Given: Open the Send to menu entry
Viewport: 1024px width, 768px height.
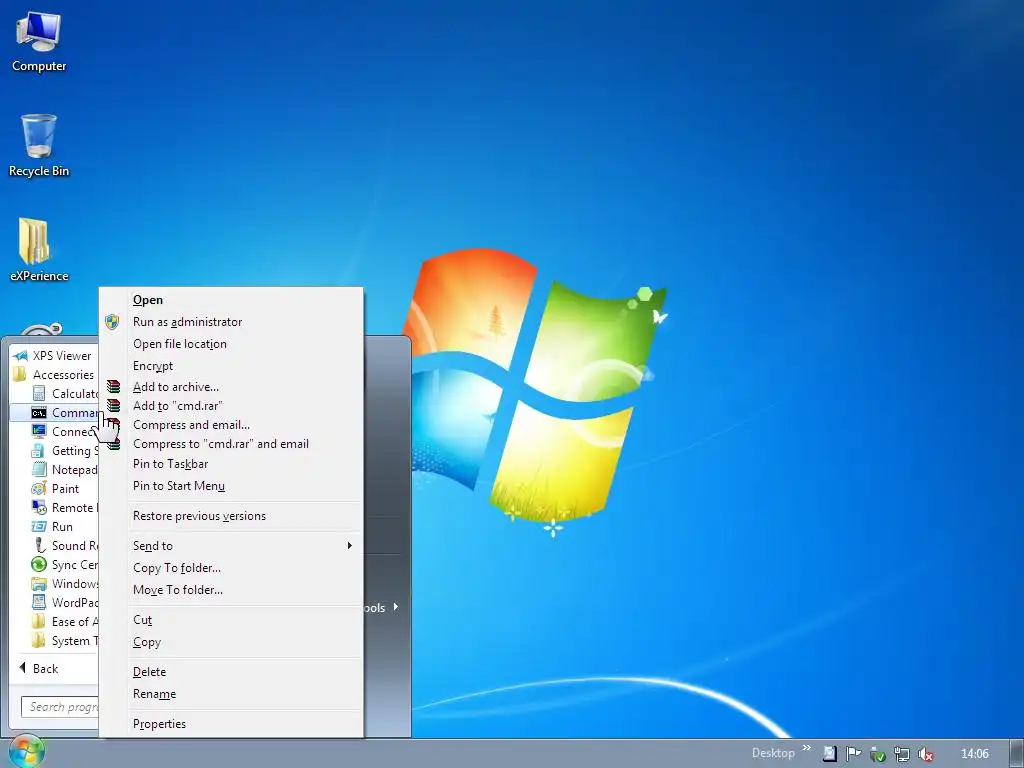Looking at the screenshot, I should tap(231, 545).
